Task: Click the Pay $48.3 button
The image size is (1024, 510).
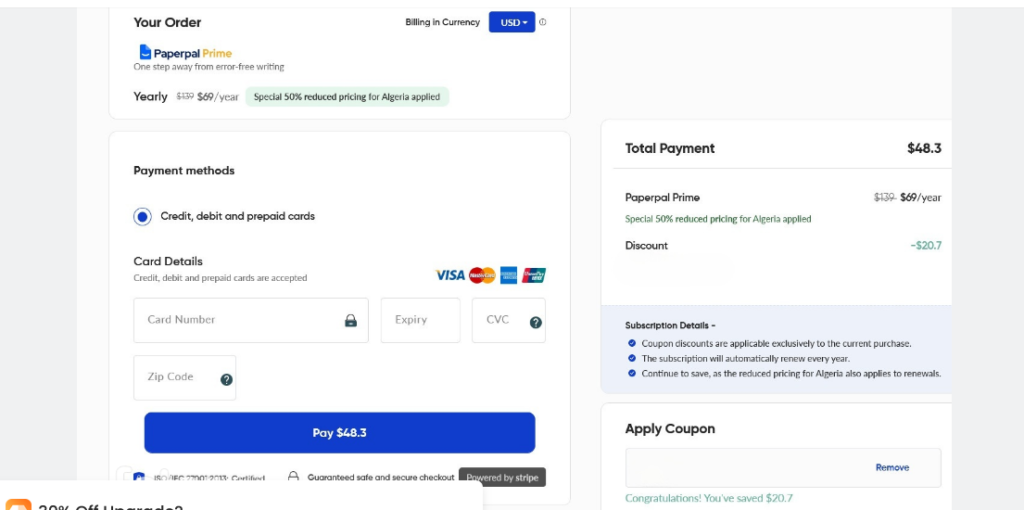Action: tap(339, 433)
